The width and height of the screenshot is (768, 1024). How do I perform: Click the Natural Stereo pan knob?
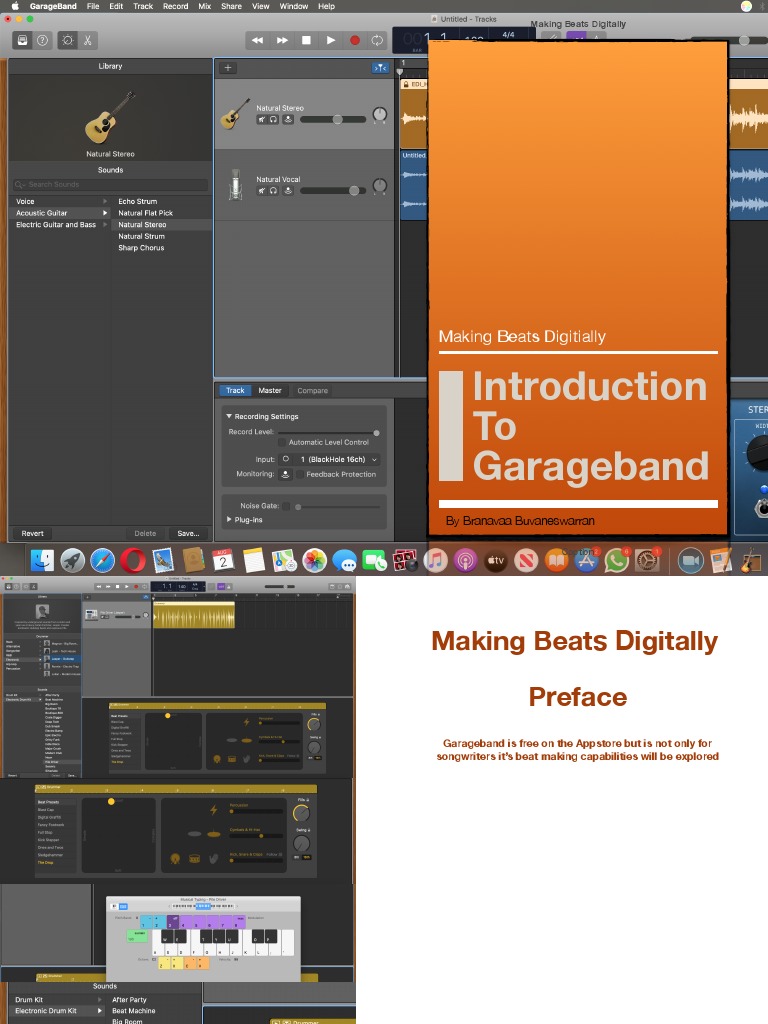tap(379, 115)
